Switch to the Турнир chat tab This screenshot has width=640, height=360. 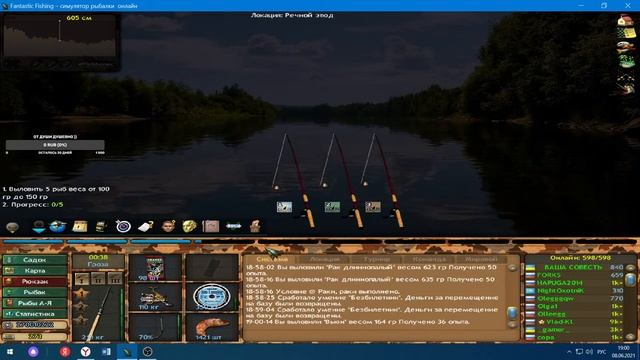(377, 259)
